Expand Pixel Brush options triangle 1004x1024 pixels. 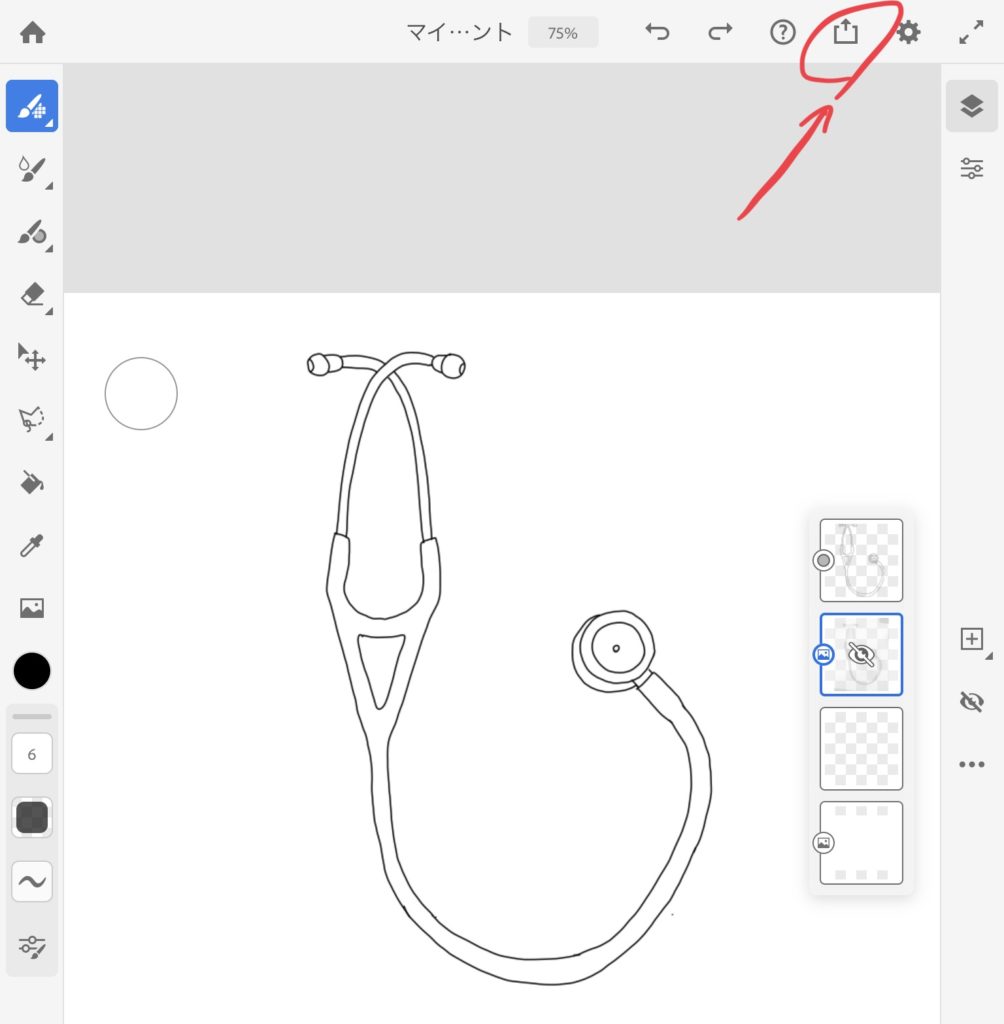[50, 123]
